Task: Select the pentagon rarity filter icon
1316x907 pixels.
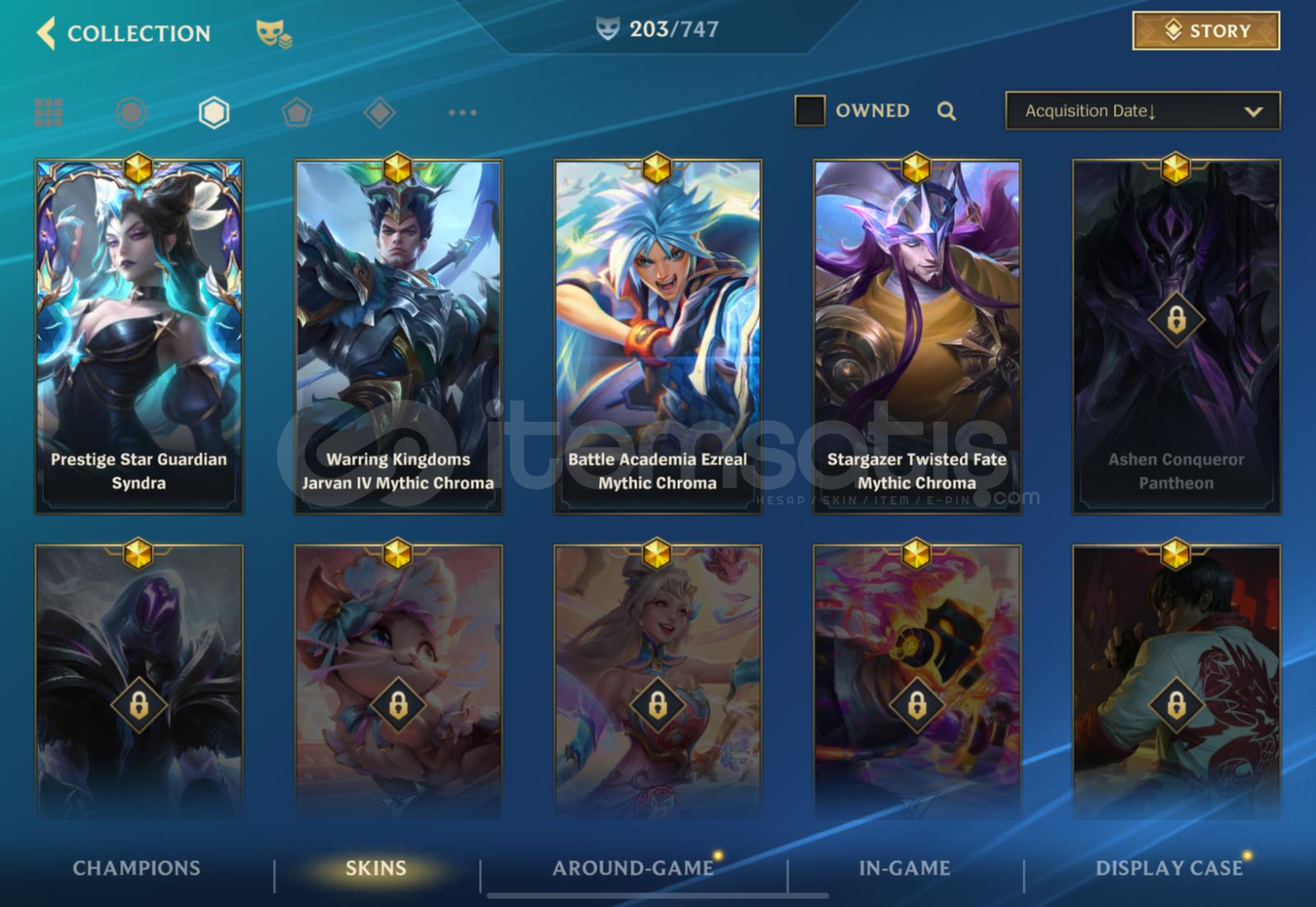Action: [296, 112]
